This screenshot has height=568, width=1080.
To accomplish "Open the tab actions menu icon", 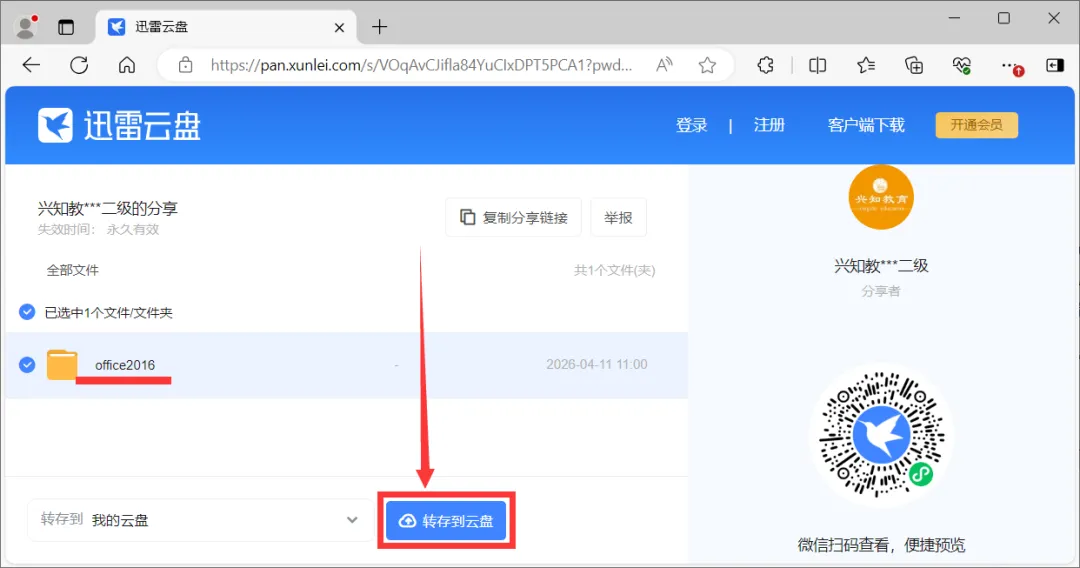I will [x=65, y=27].
